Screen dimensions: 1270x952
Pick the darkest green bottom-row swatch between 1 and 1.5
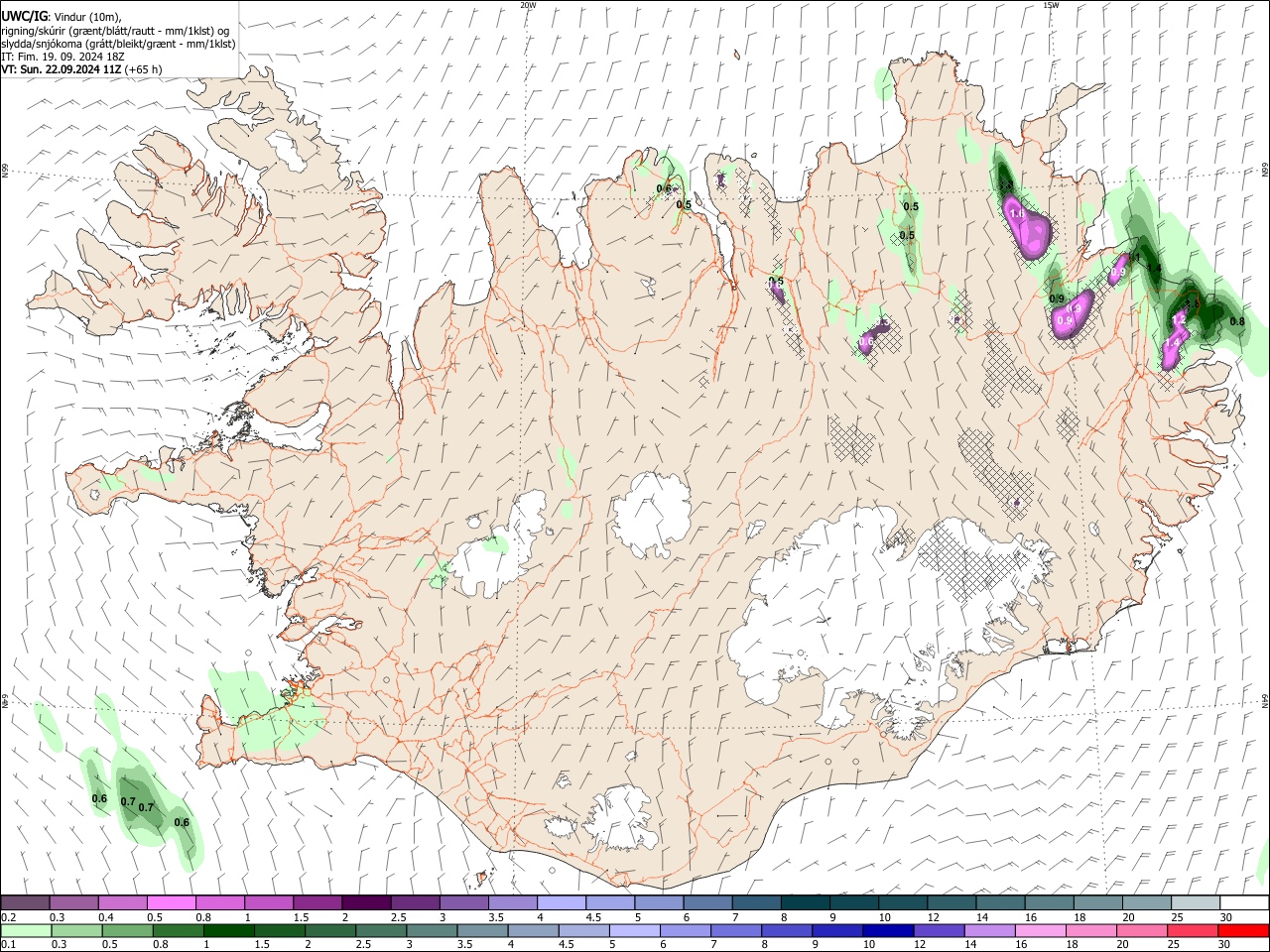tap(228, 930)
